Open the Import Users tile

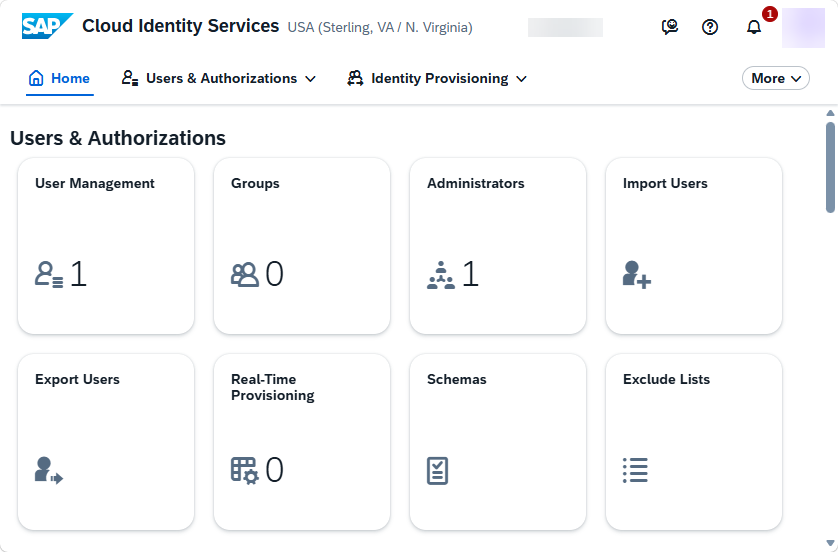tap(694, 246)
